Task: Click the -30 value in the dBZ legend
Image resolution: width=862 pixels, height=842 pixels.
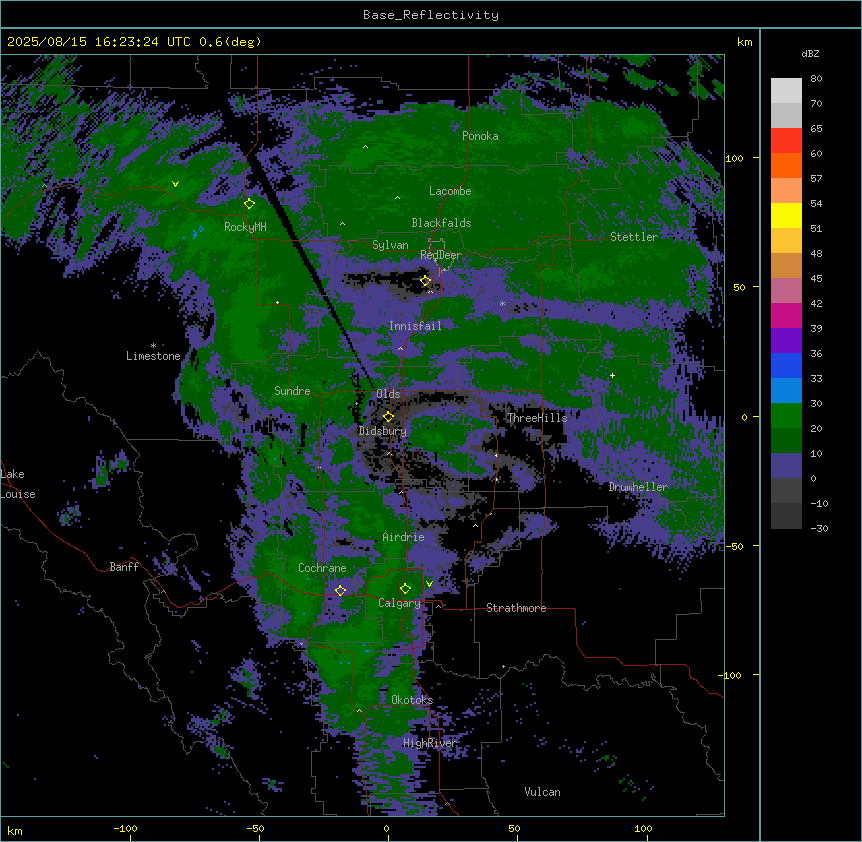Action: pos(819,529)
